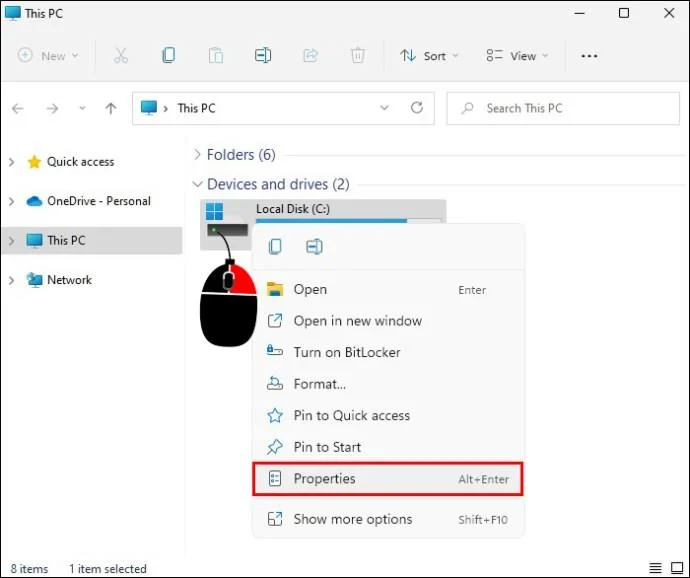The width and height of the screenshot is (690, 578).
Task: Click the Copy icon in the toolbar
Action: (x=169, y=55)
